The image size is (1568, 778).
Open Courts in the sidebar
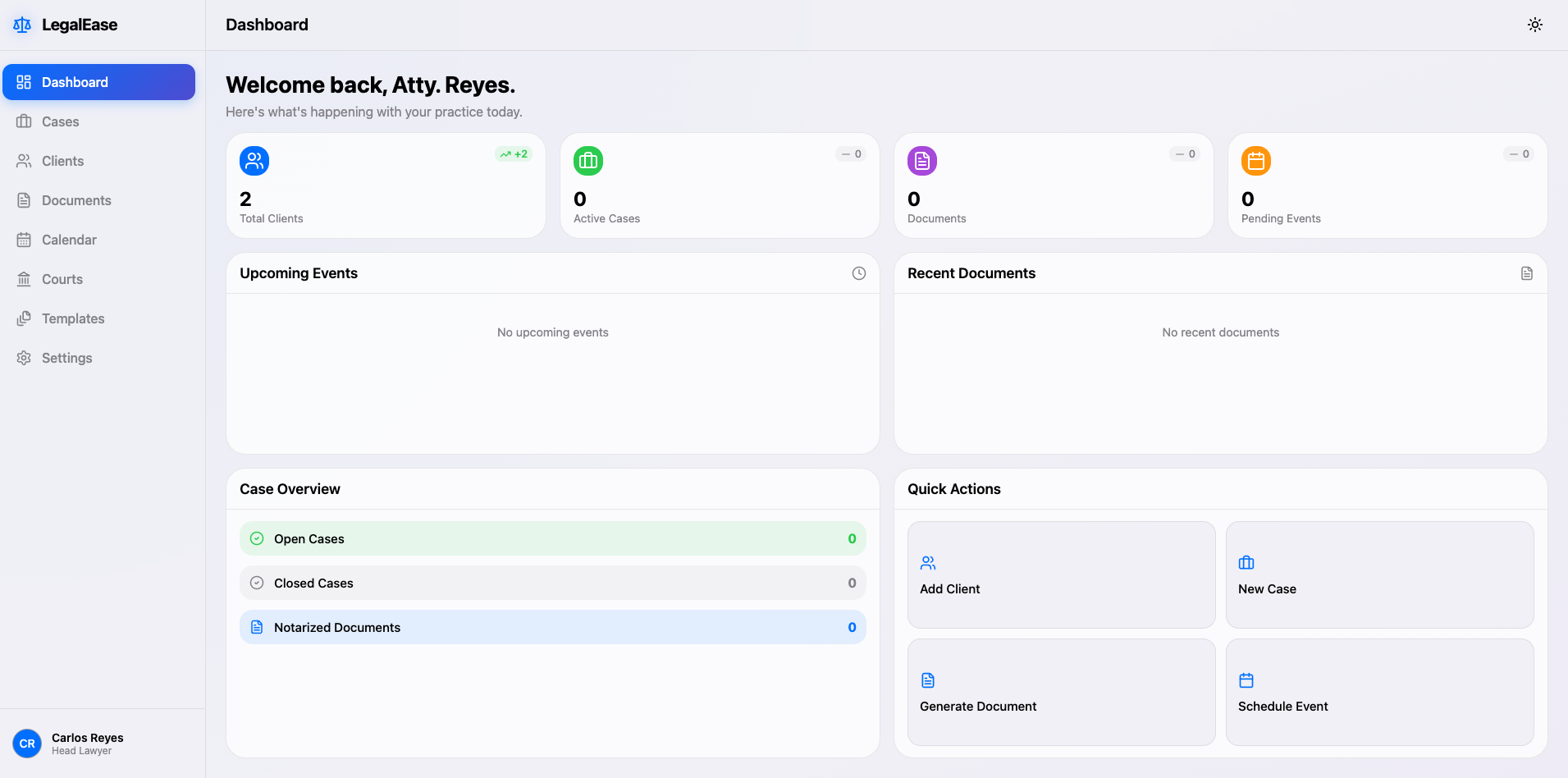[98, 279]
